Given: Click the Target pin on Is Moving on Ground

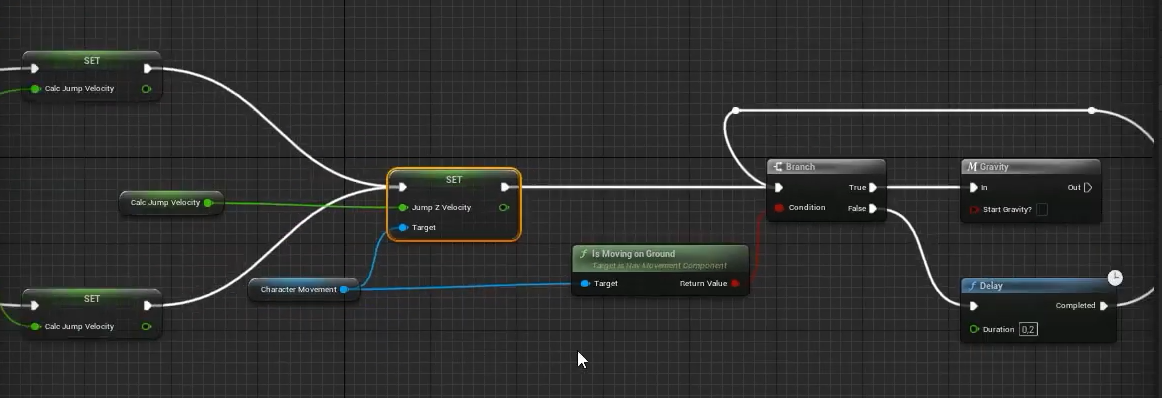Looking at the screenshot, I should [x=585, y=283].
